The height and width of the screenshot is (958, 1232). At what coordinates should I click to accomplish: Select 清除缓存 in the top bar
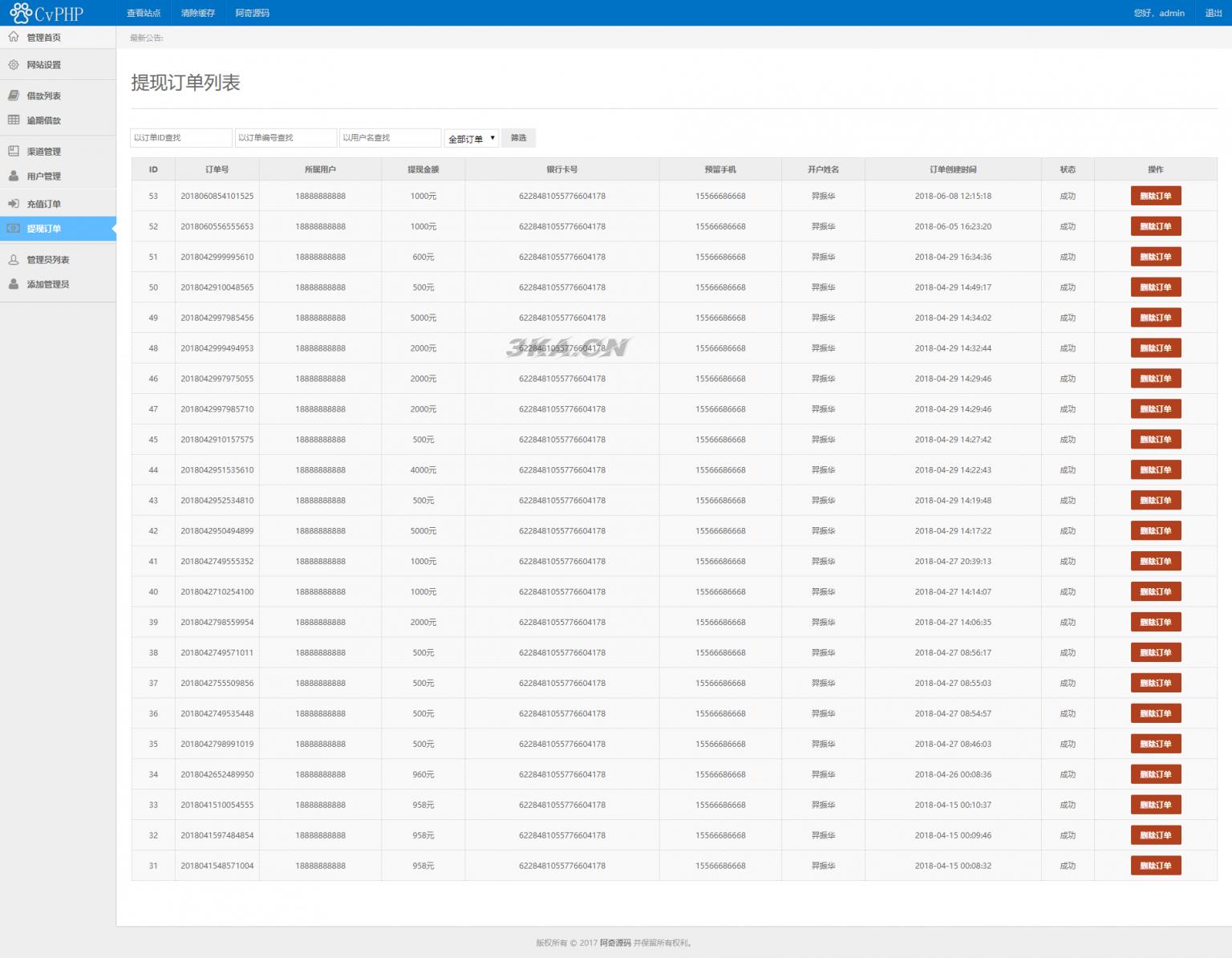click(x=198, y=13)
